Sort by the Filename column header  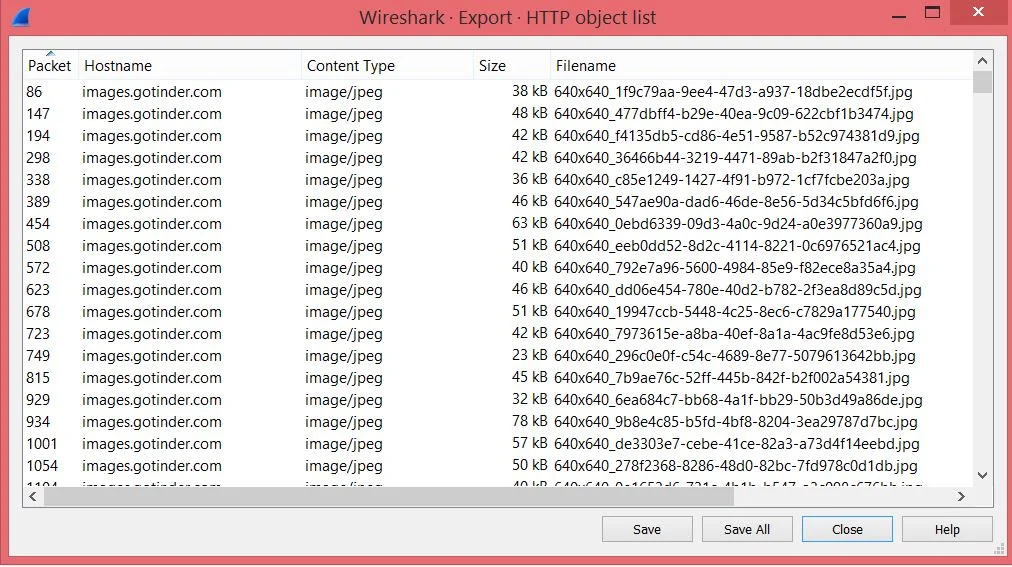point(761,65)
